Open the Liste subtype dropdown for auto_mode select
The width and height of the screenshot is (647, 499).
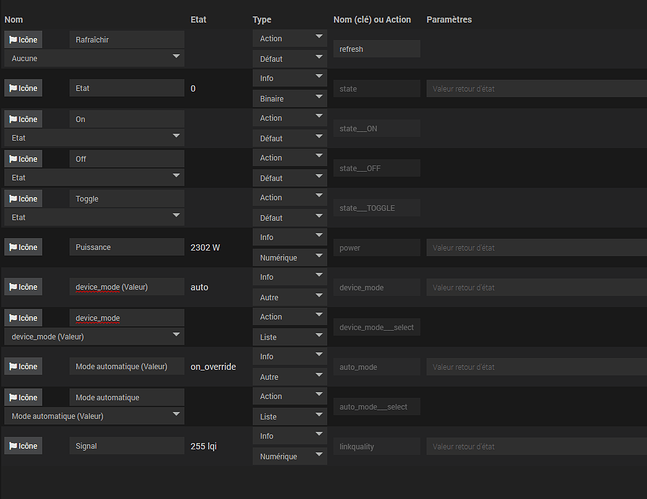tap(289, 416)
